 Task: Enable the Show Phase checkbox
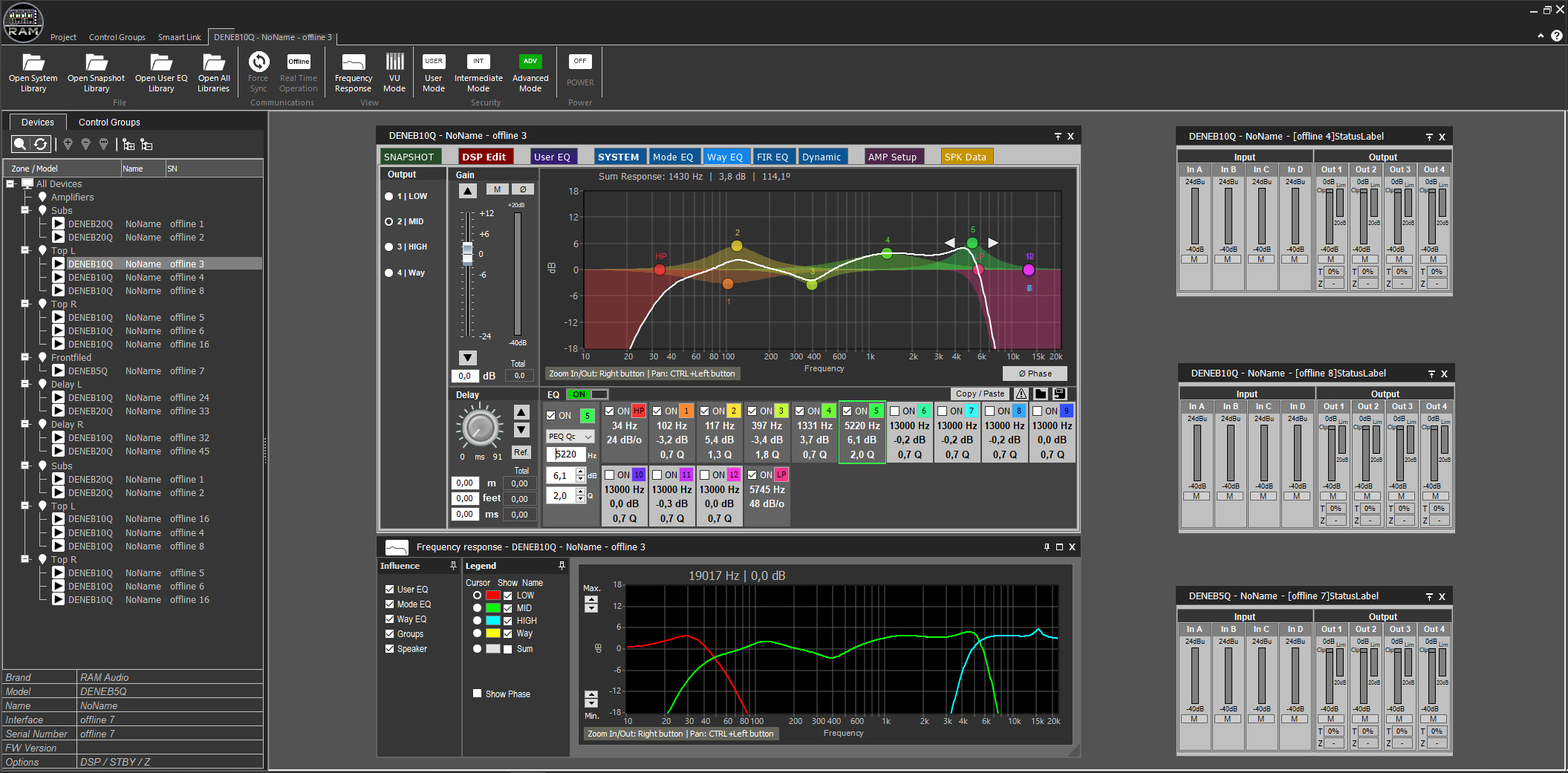pyautogui.click(x=477, y=694)
